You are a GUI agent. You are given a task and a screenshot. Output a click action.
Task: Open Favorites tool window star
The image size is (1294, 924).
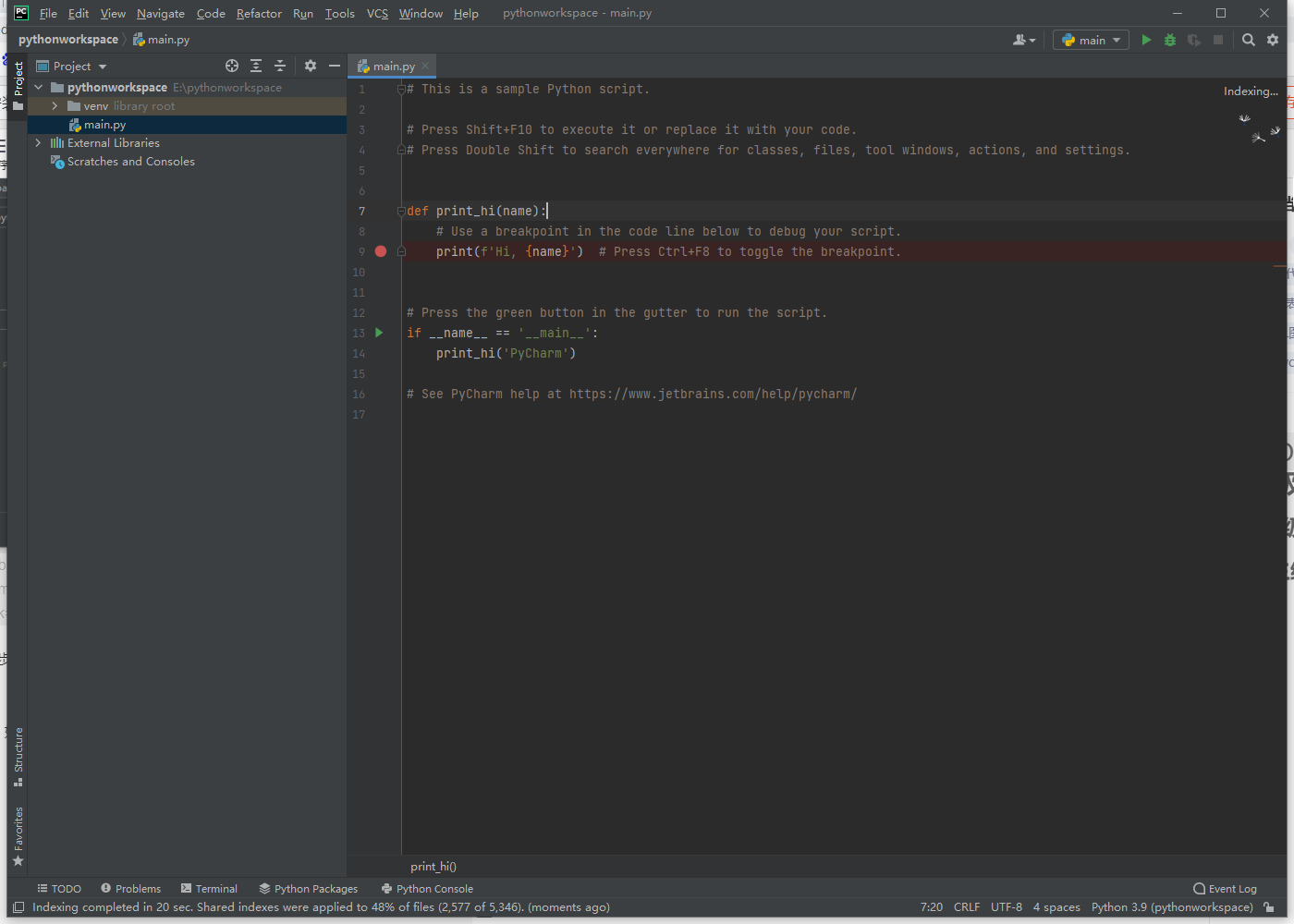pyautogui.click(x=18, y=861)
